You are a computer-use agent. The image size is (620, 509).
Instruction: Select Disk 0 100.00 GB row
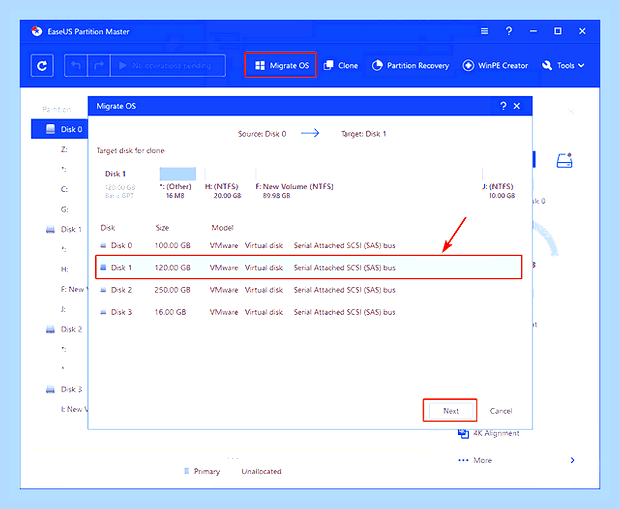[x=309, y=245]
